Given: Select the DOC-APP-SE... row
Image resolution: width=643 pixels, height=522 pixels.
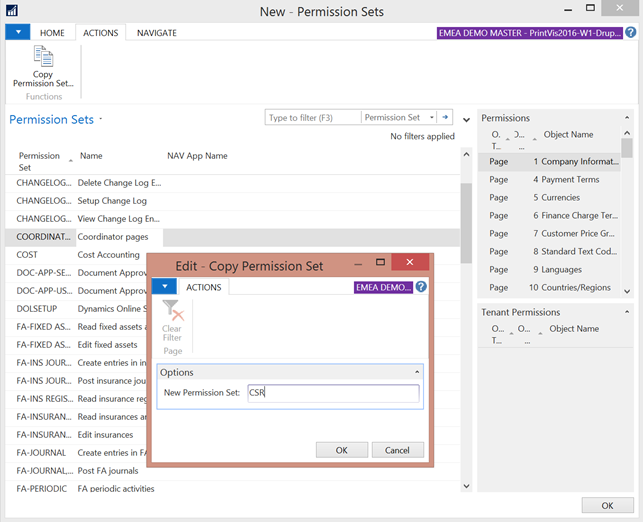Looking at the screenshot, I should pos(76,273).
